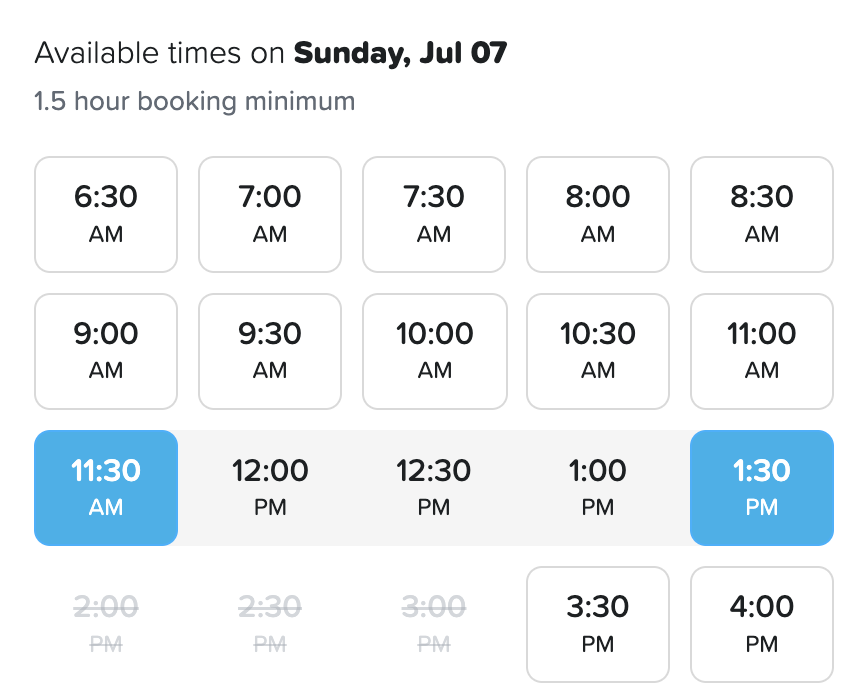Click the 10:30 AM slot
Screen dimensions: 862x698
click(x=598, y=350)
